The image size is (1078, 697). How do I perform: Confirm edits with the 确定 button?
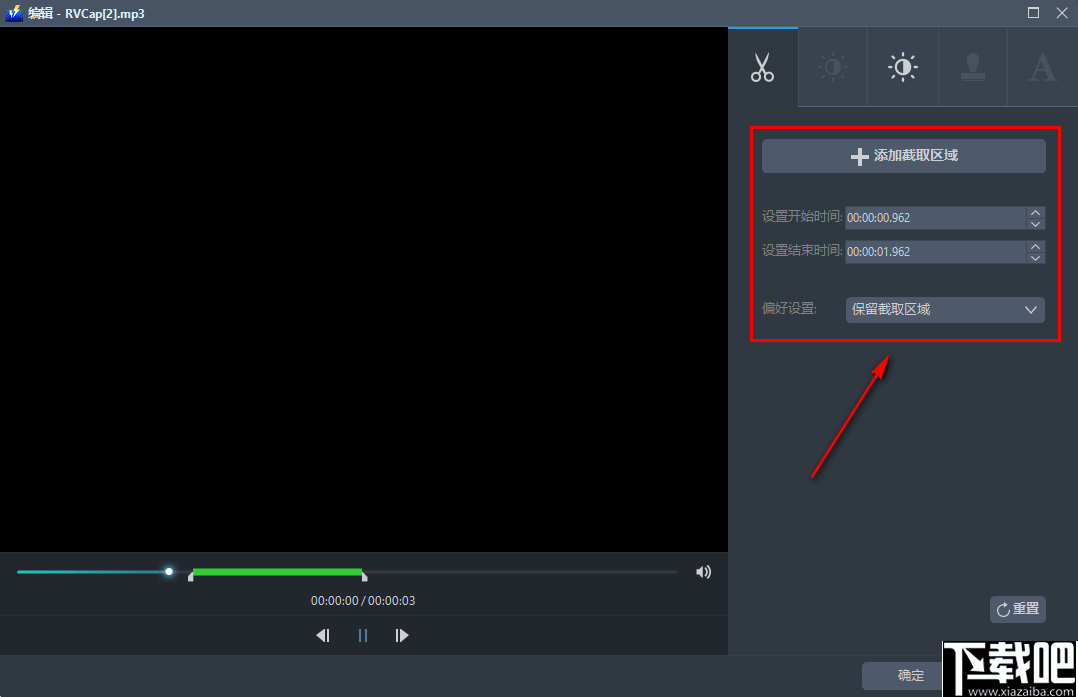[x=910, y=676]
